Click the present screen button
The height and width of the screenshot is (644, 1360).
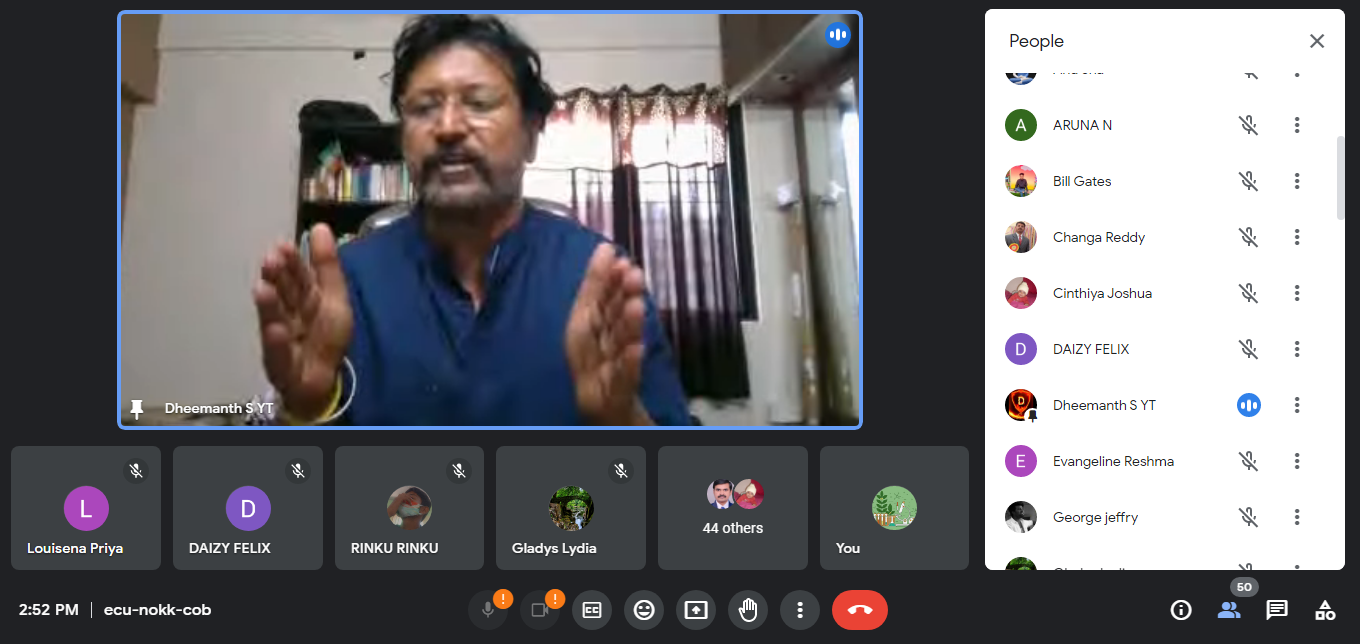[x=696, y=609]
